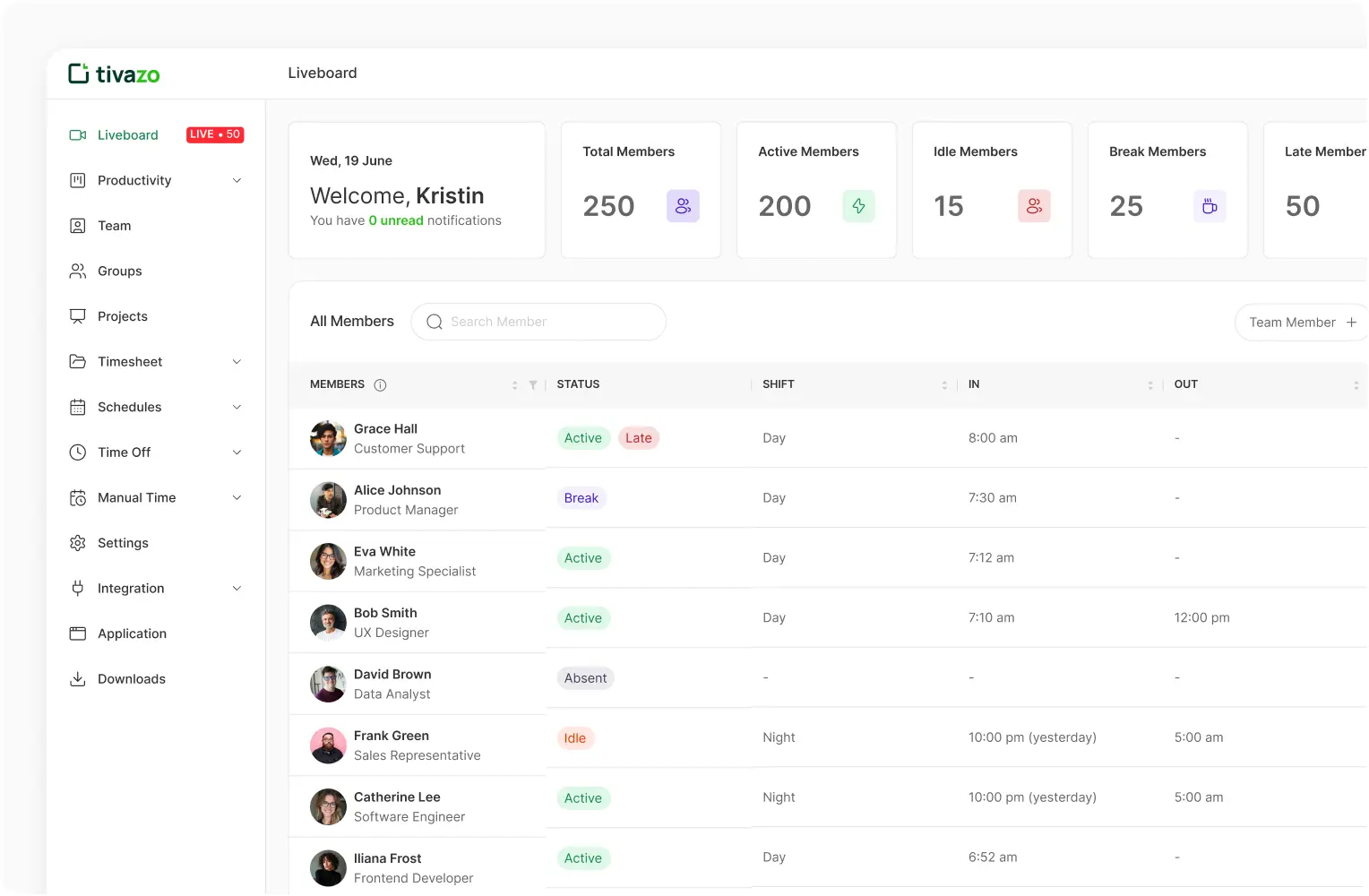
Task: Click the Total Members count 250
Action: pyautogui.click(x=609, y=207)
